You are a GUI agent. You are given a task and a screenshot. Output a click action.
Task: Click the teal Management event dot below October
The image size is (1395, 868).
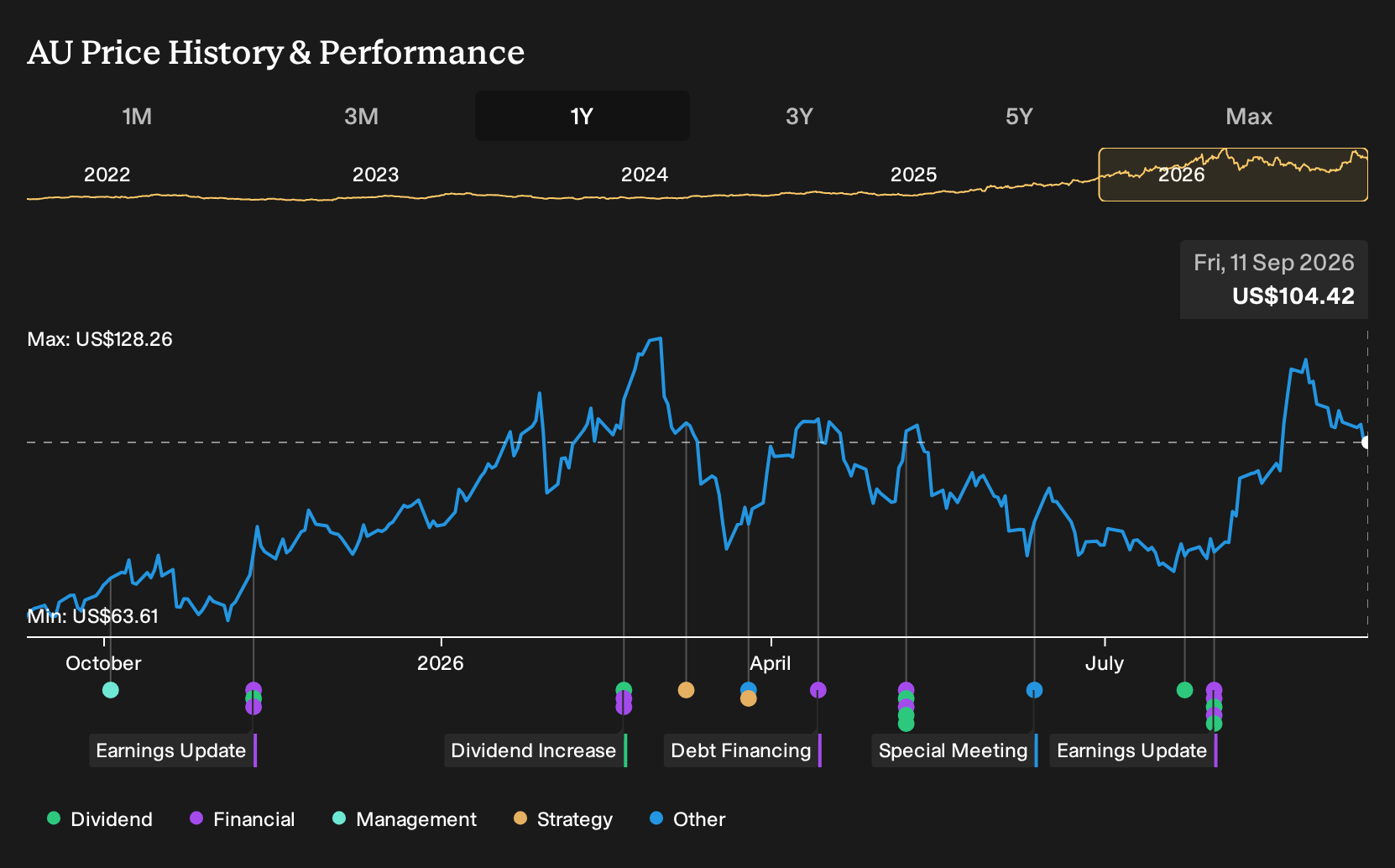[110, 690]
